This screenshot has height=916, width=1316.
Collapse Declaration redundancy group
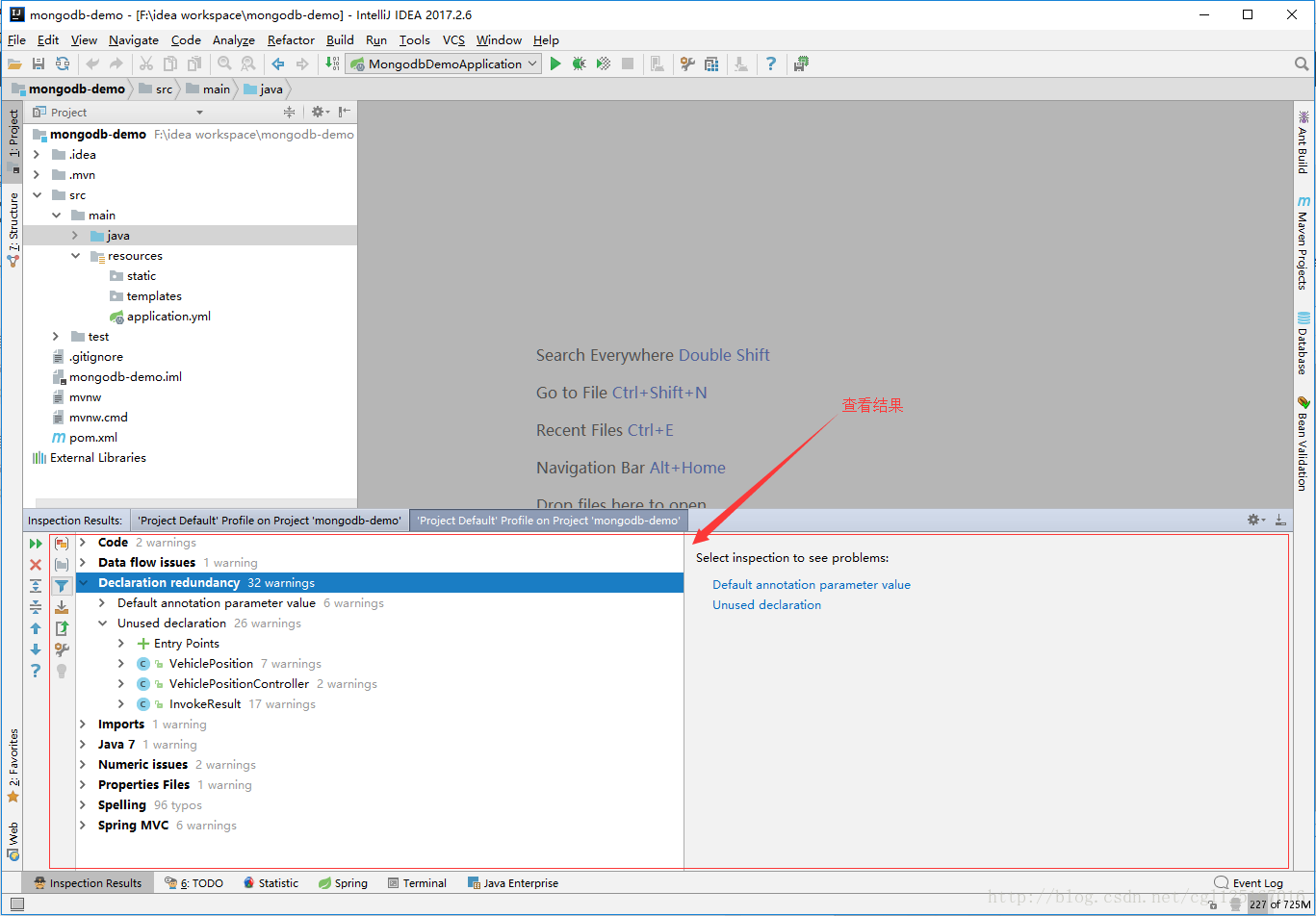point(83,583)
